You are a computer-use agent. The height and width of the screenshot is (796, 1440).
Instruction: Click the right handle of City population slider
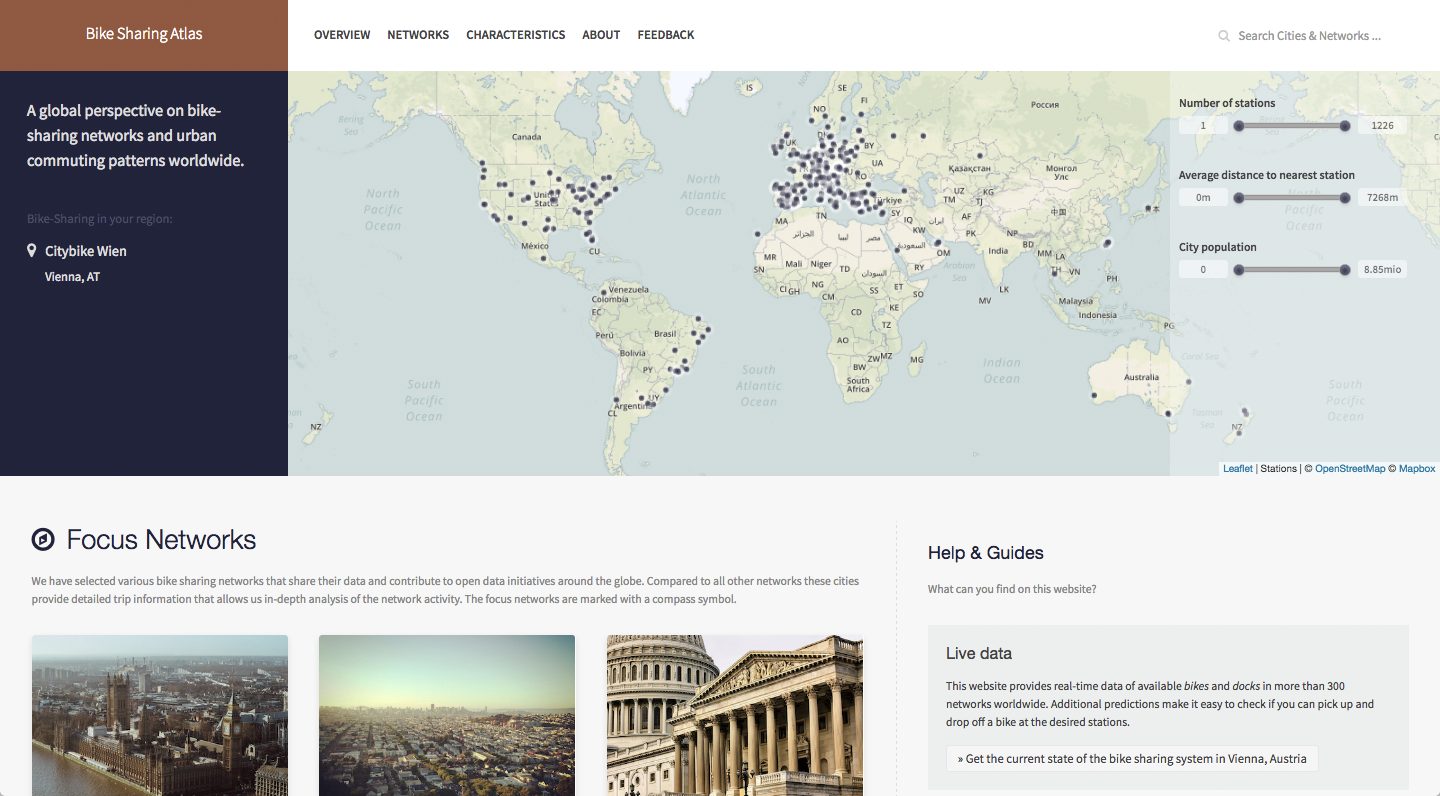[x=1345, y=270]
